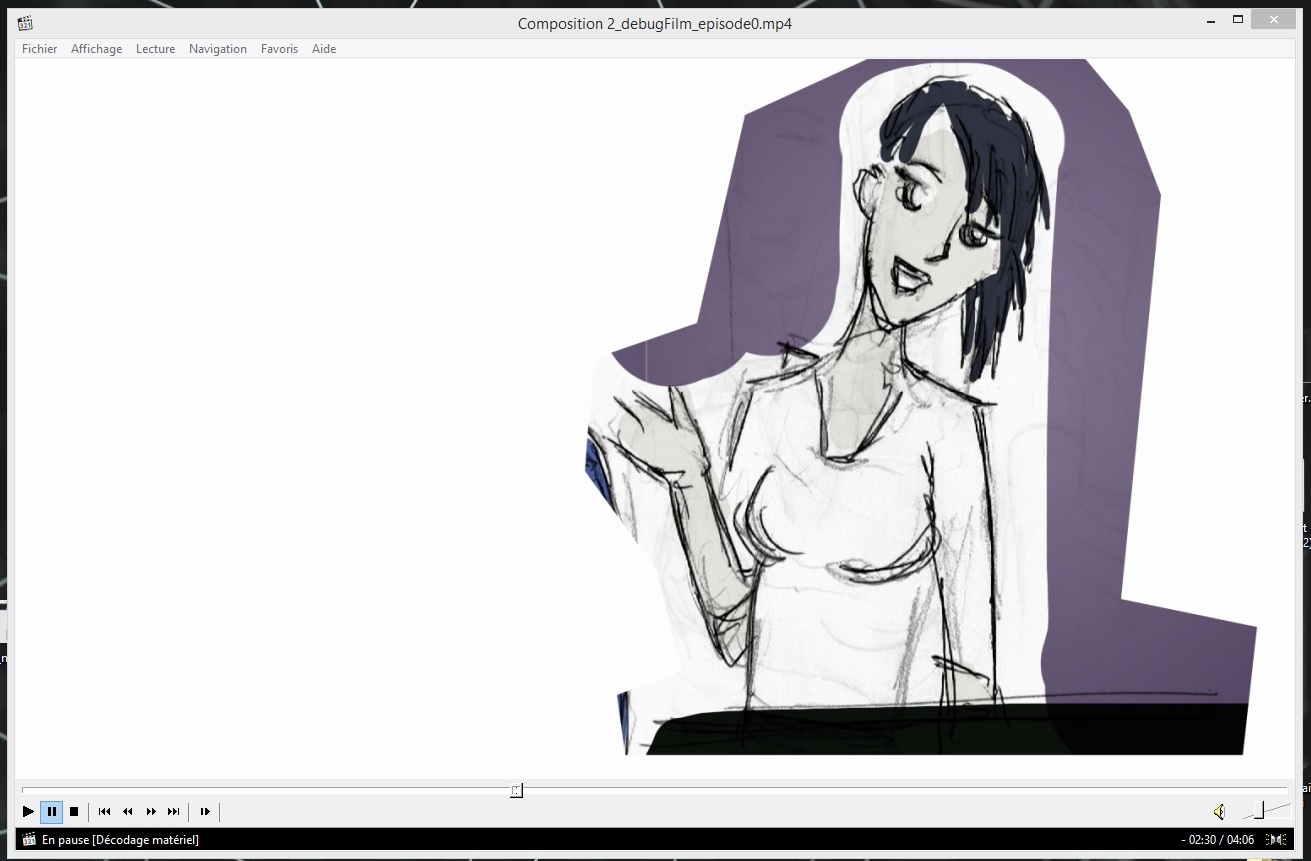Image resolution: width=1311 pixels, height=861 pixels.
Task: Expand the Lecture menu
Action: click(155, 49)
